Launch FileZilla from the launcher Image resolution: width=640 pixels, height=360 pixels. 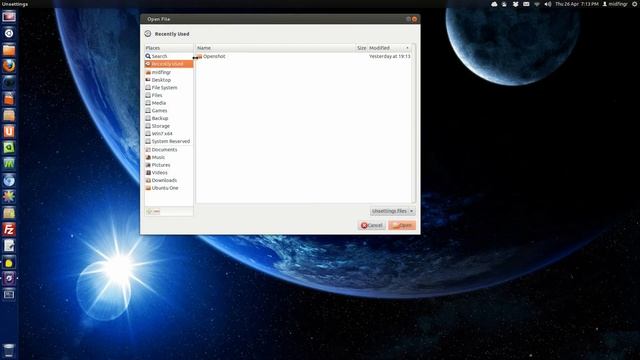pyautogui.click(x=9, y=229)
